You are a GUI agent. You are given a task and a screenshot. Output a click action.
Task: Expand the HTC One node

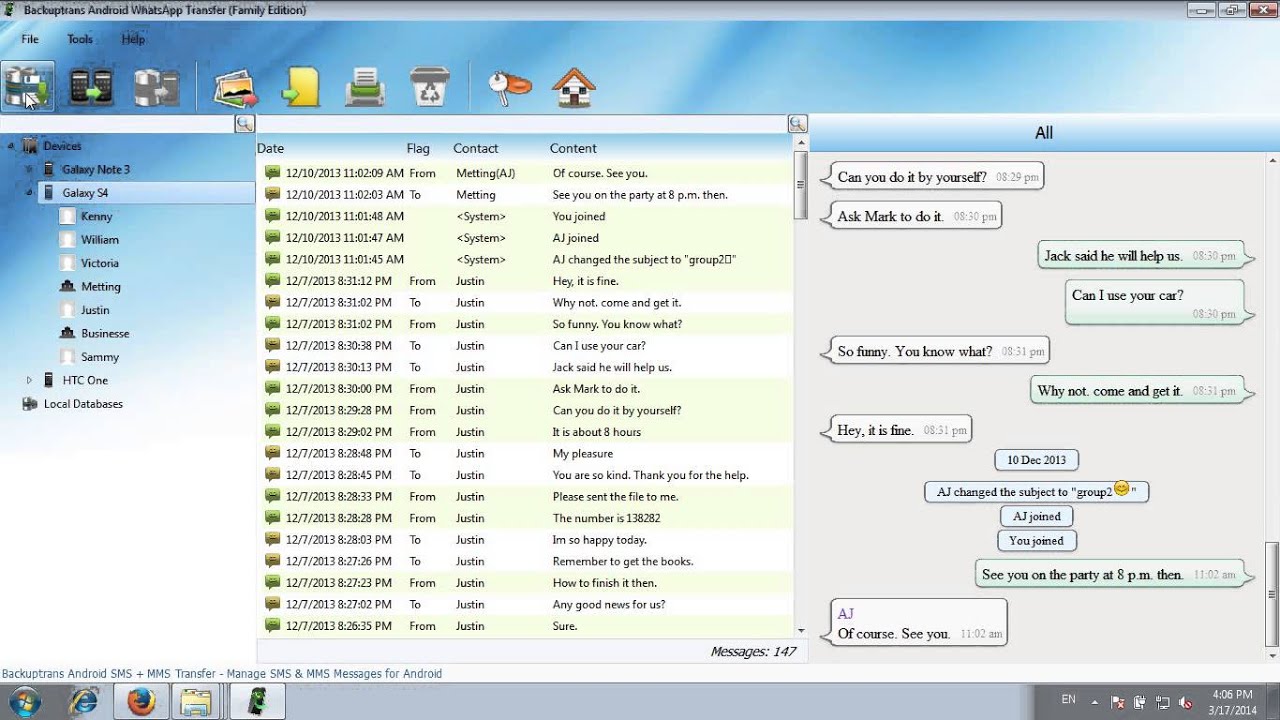pyautogui.click(x=29, y=380)
